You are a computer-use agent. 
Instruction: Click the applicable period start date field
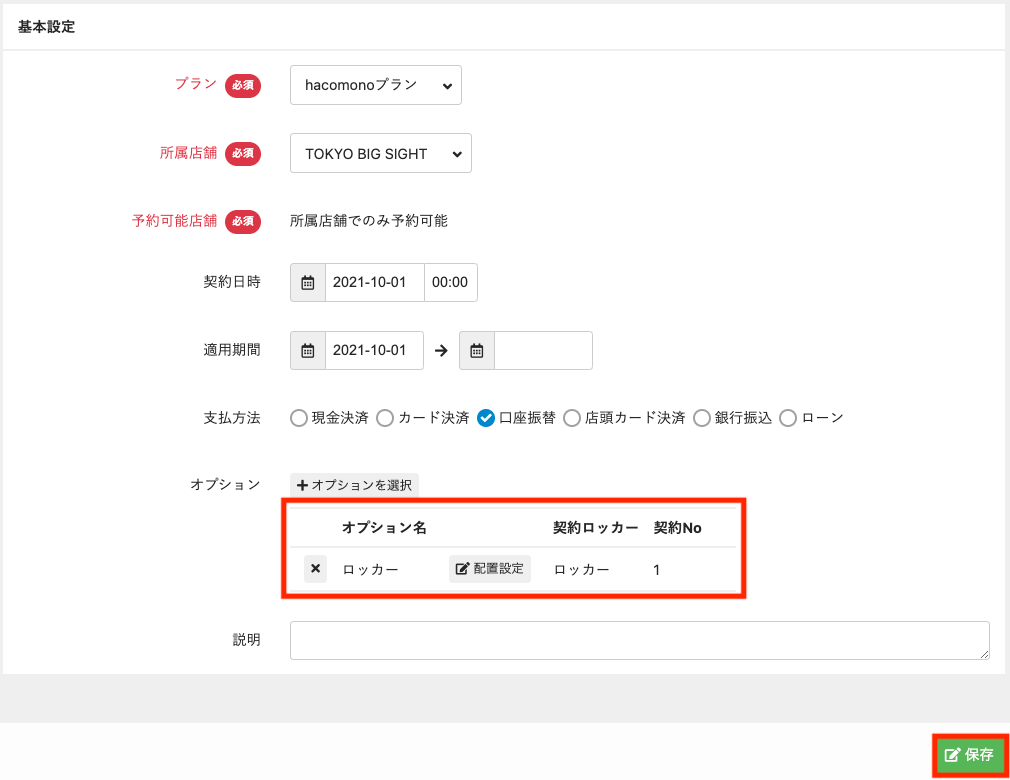click(374, 351)
